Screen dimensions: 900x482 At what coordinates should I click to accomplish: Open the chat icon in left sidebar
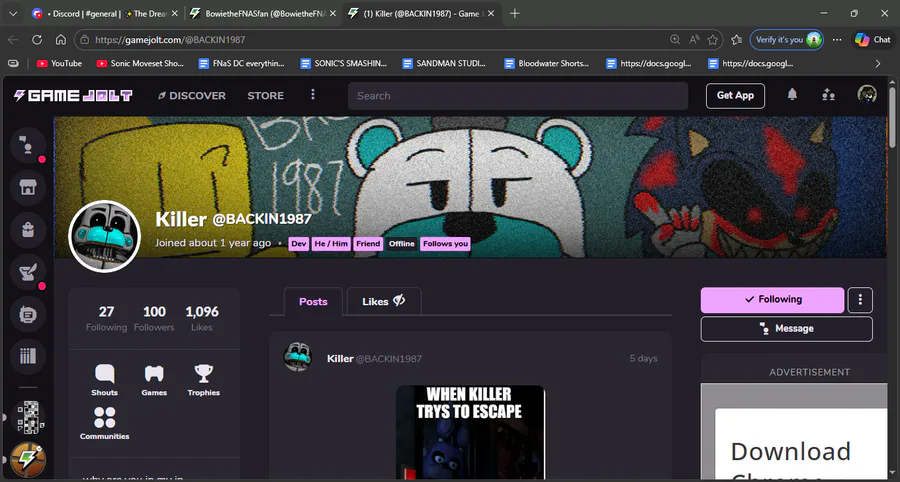click(28, 145)
